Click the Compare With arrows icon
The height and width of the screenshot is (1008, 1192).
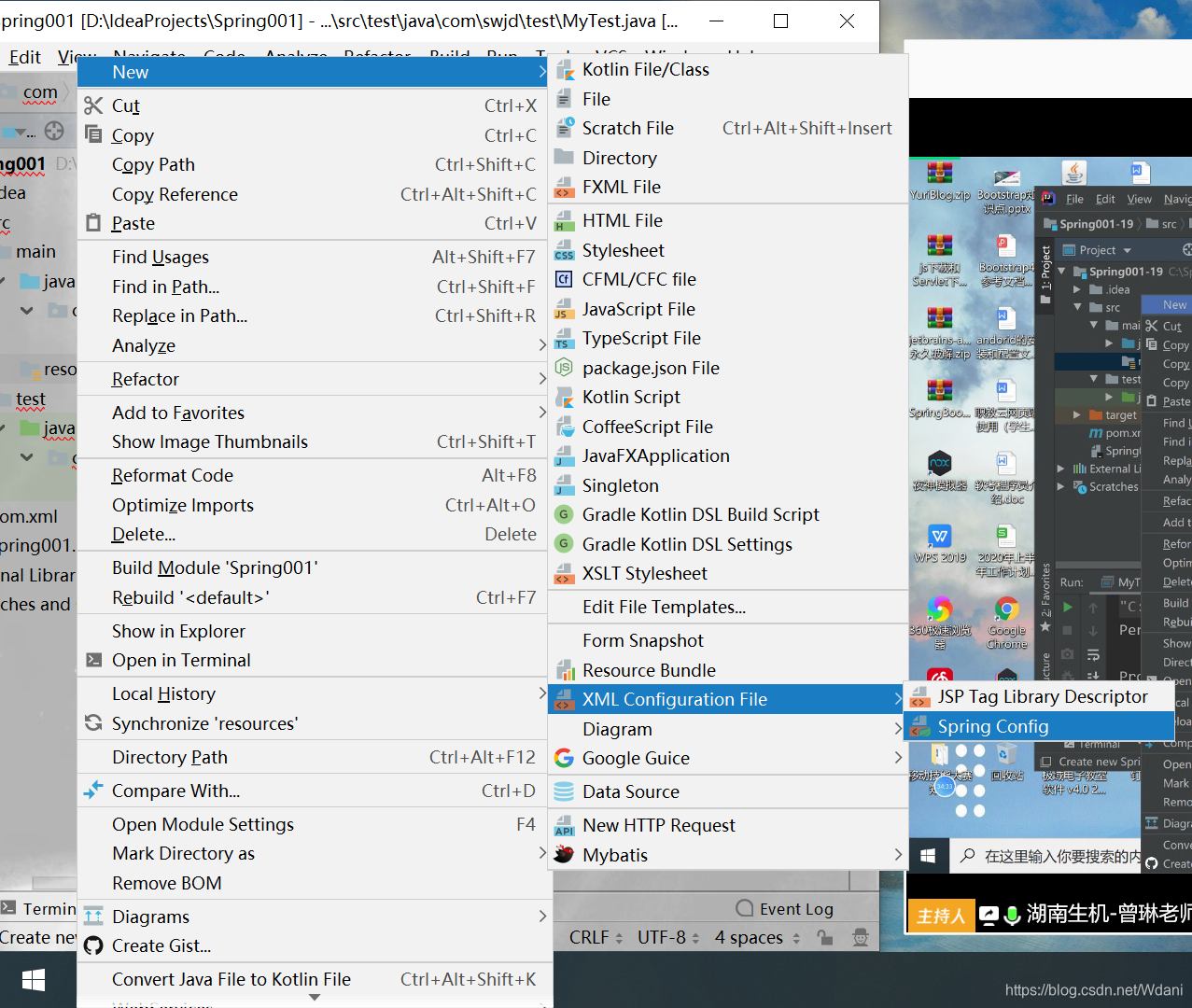tap(93, 791)
